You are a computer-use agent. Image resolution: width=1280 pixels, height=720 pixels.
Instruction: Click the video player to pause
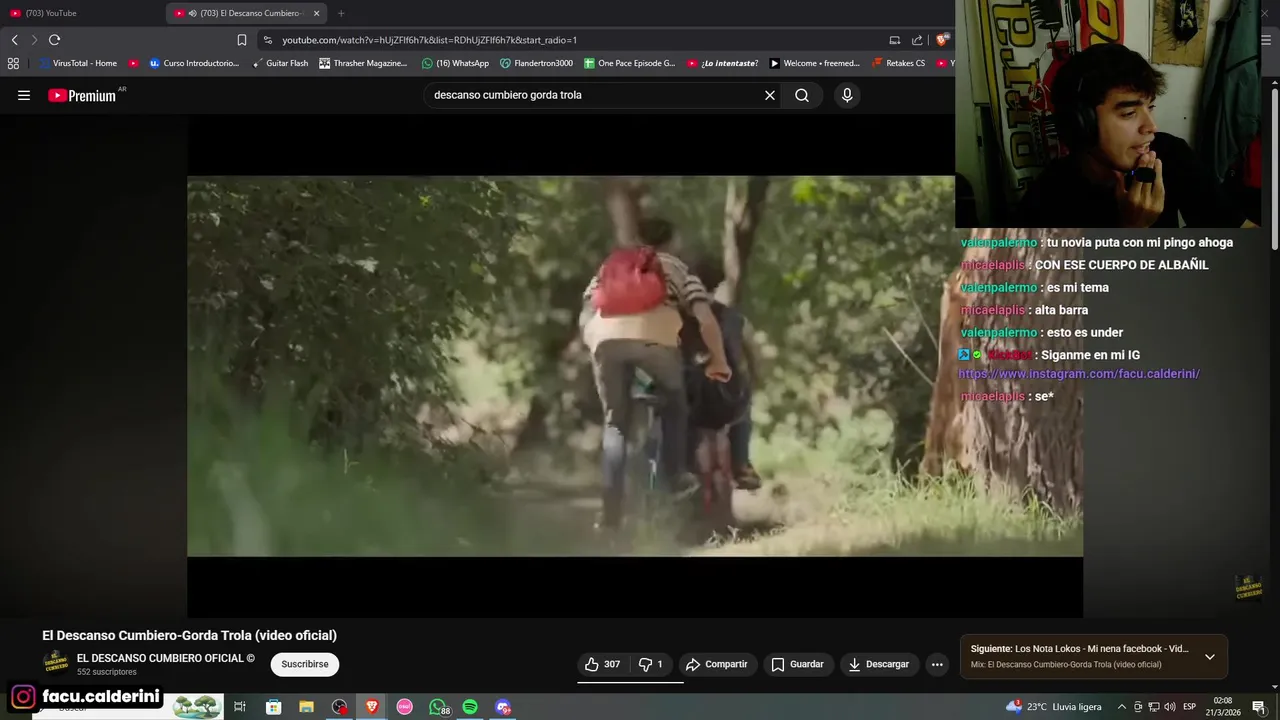click(x=635, y=366)
